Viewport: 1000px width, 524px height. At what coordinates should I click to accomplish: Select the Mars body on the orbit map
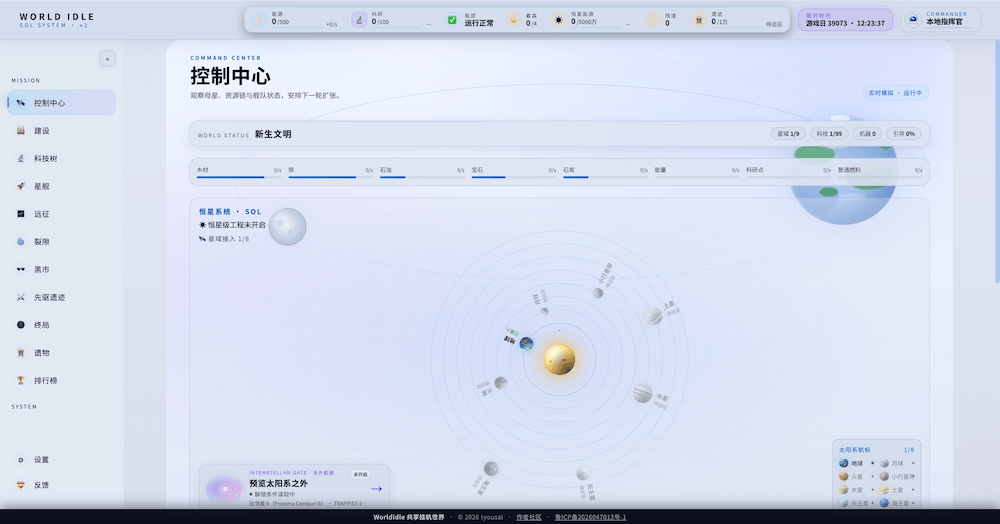click(x=501, y=383)
